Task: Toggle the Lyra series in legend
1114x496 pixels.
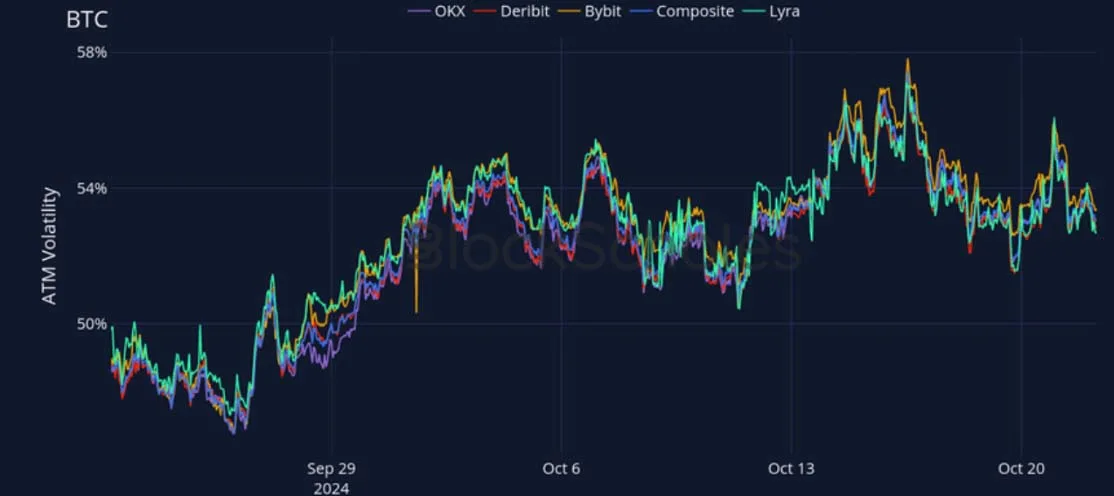Action: click(x=772, y=11)
